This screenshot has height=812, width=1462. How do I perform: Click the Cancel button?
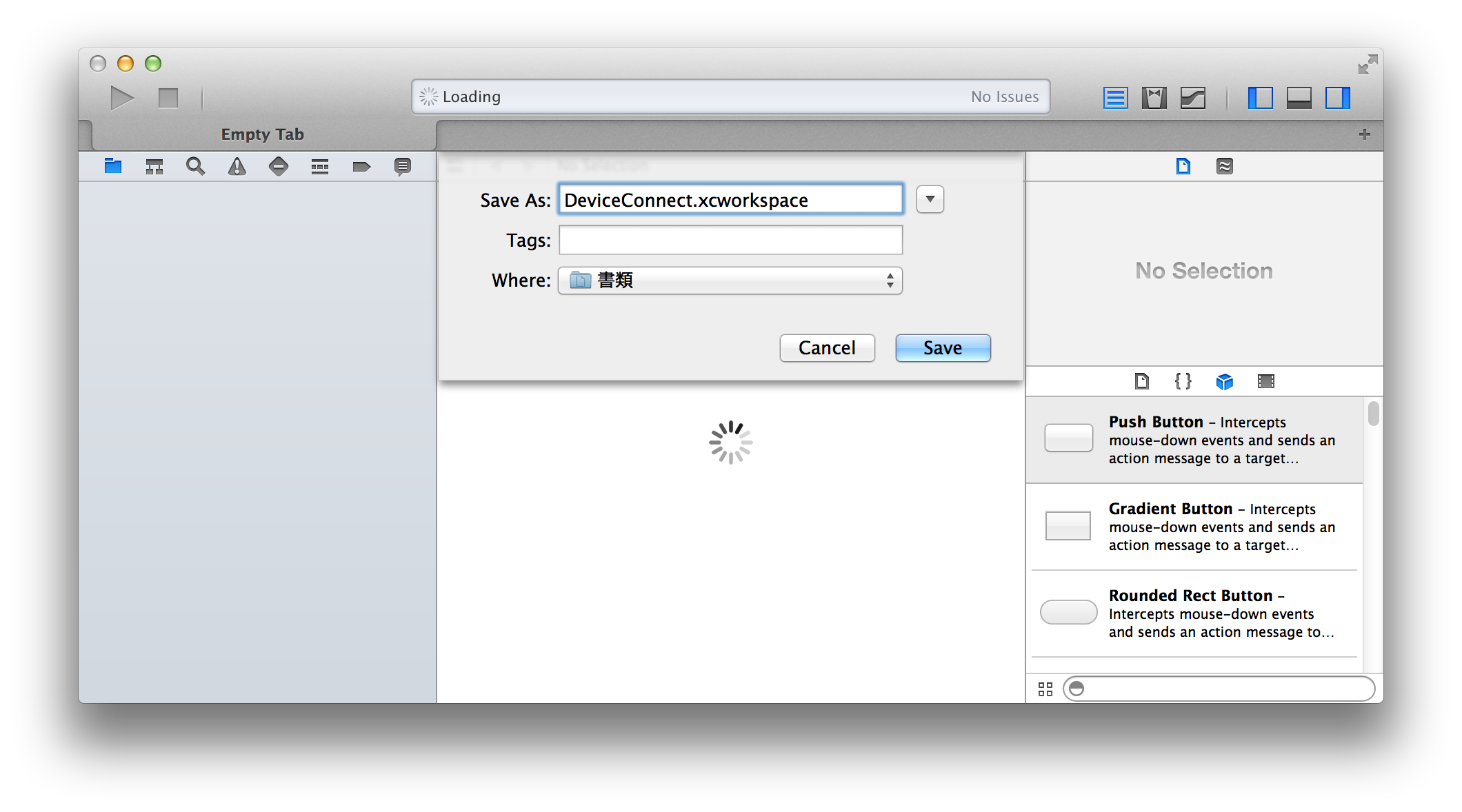[827, 348]
